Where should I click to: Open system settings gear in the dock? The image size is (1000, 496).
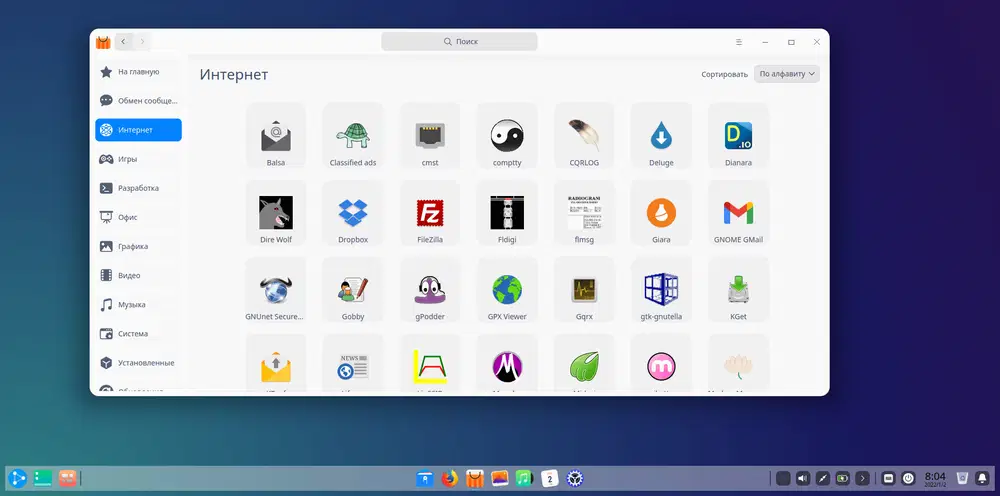pyautogui.click(x=575, y=478)
